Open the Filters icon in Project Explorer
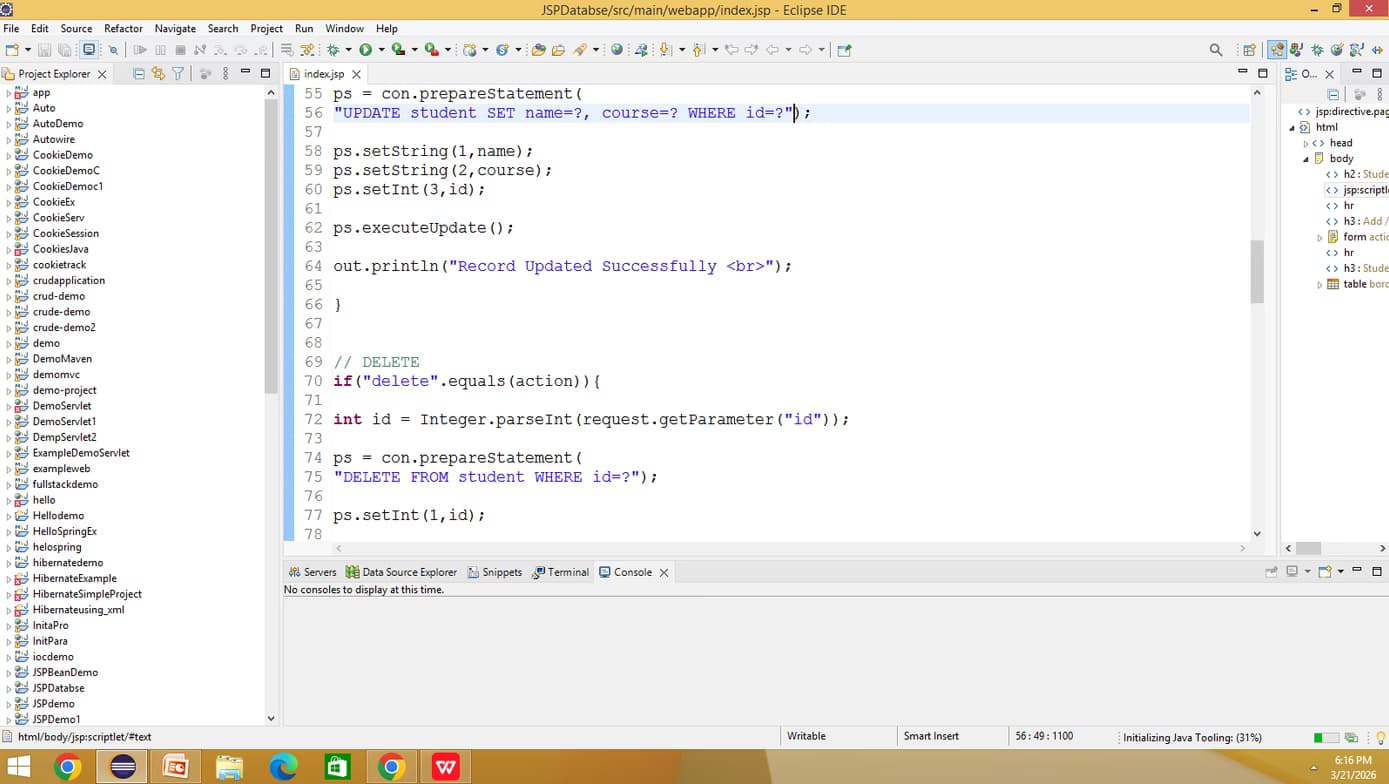 pos(180,73)
